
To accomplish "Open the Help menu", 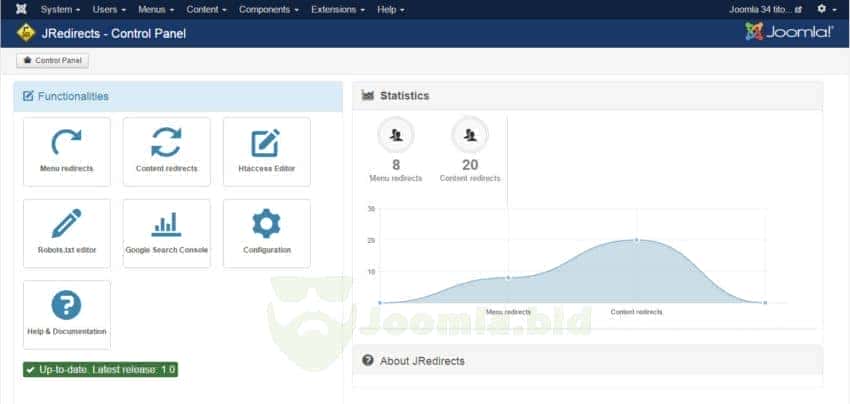I will pyautogui.click(x=391, y=10).
